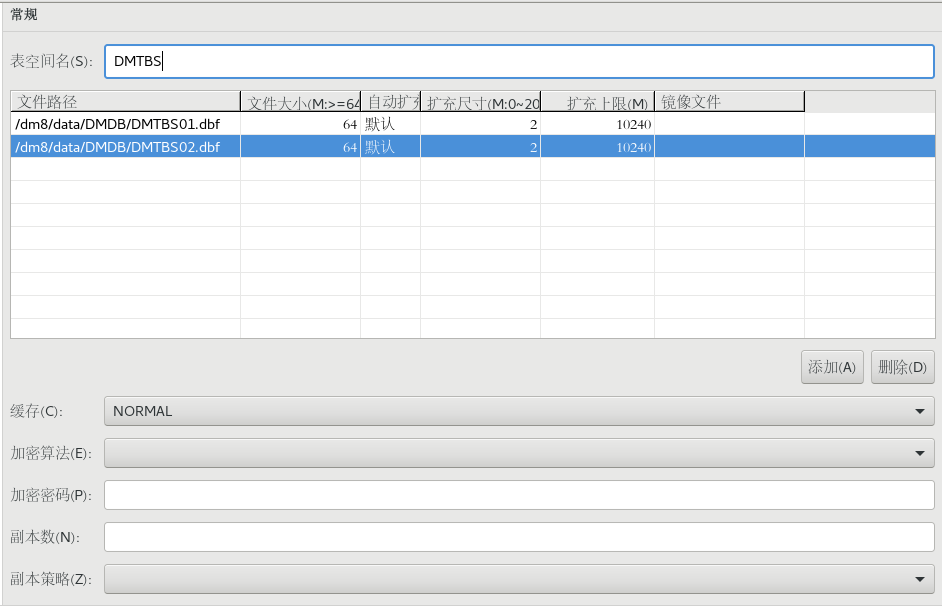The height and width of the screenshot is (606, 942).
Task: Click the 自动扩充 column header
Action: click(x=390, y=102)
